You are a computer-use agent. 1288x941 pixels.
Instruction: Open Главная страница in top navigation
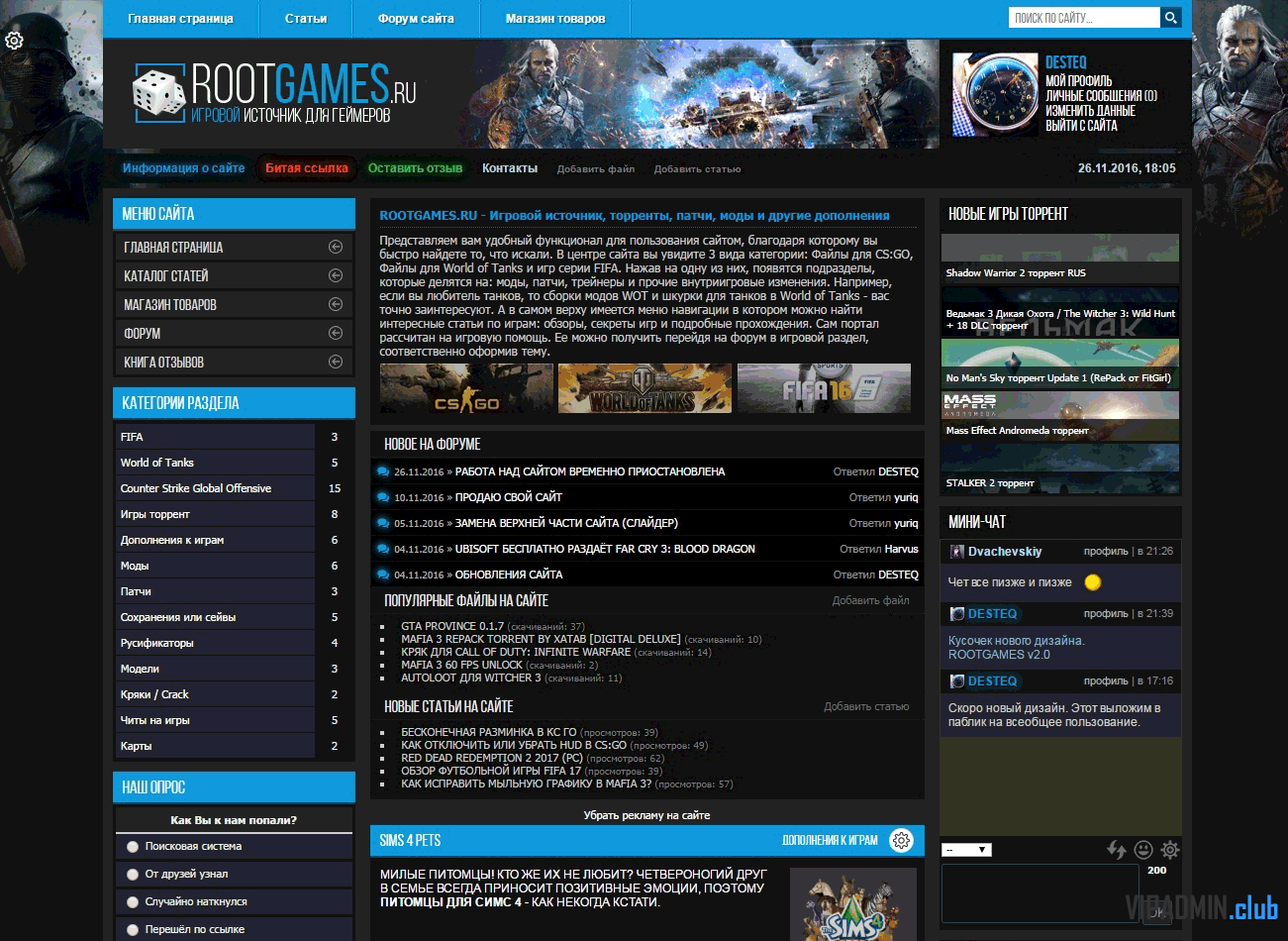pos(180,18)
